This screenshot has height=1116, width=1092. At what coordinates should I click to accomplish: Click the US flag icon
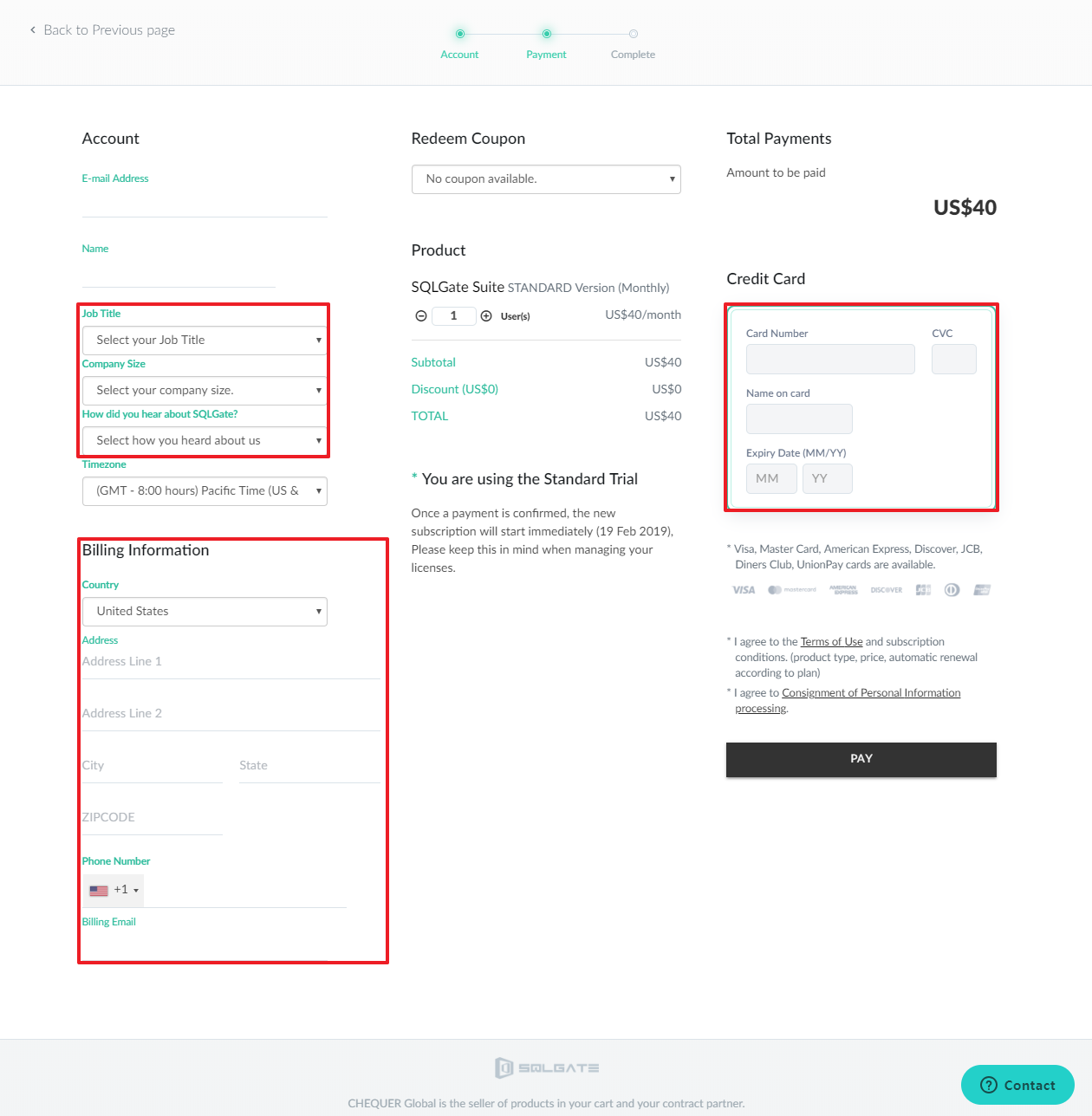tap(99, 890)
